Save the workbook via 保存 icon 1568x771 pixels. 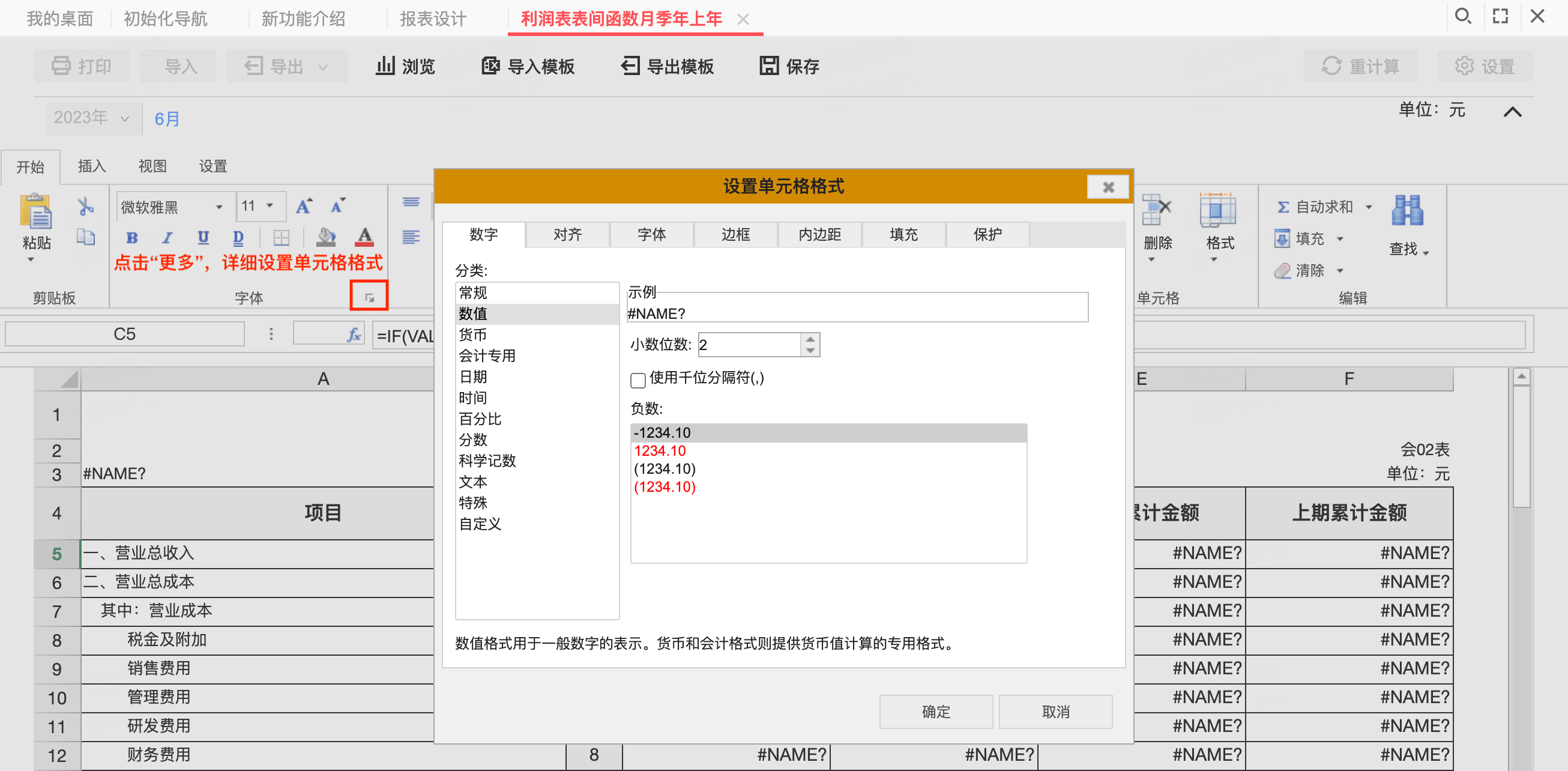[x=789, y=66]
